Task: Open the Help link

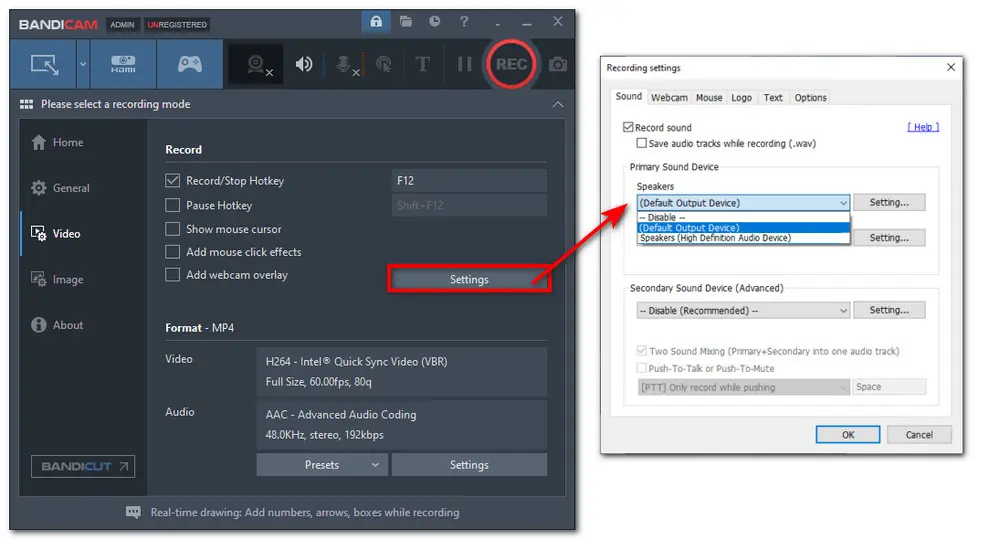Action: pos(922,128)
